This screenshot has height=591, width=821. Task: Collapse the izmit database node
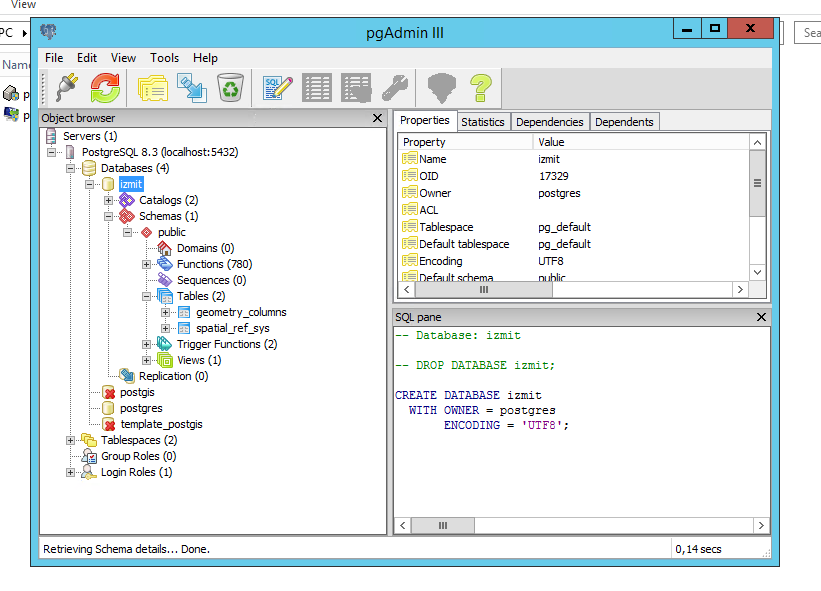pos(90,184)
